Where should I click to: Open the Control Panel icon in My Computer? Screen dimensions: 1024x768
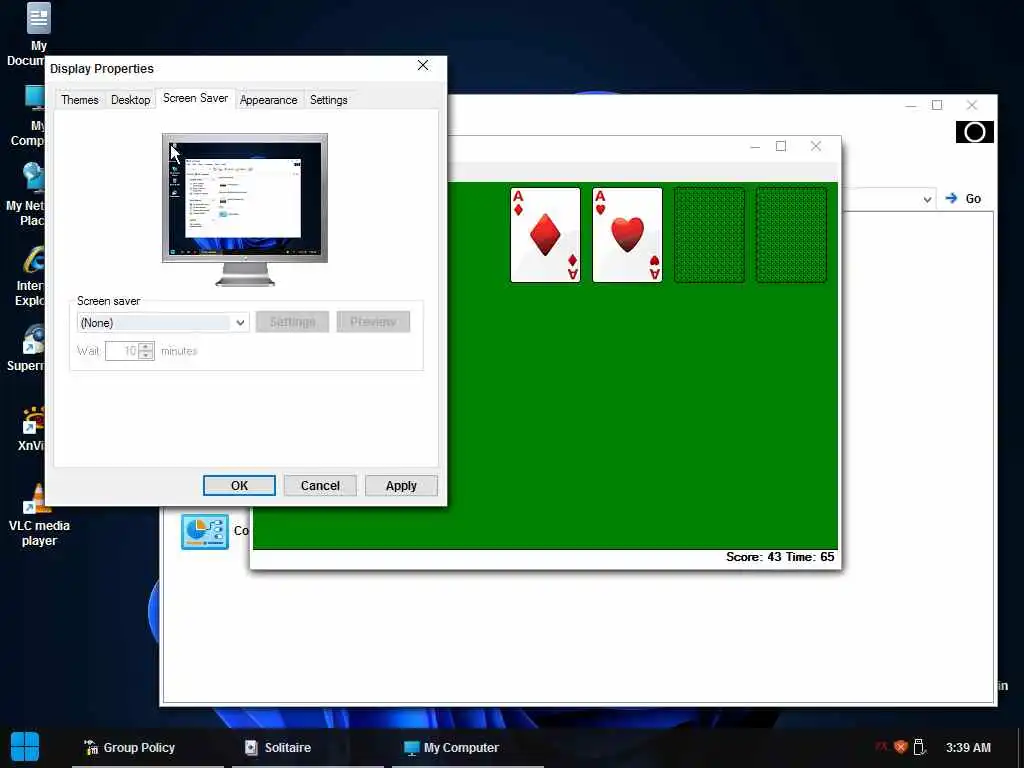click(205, 531)
